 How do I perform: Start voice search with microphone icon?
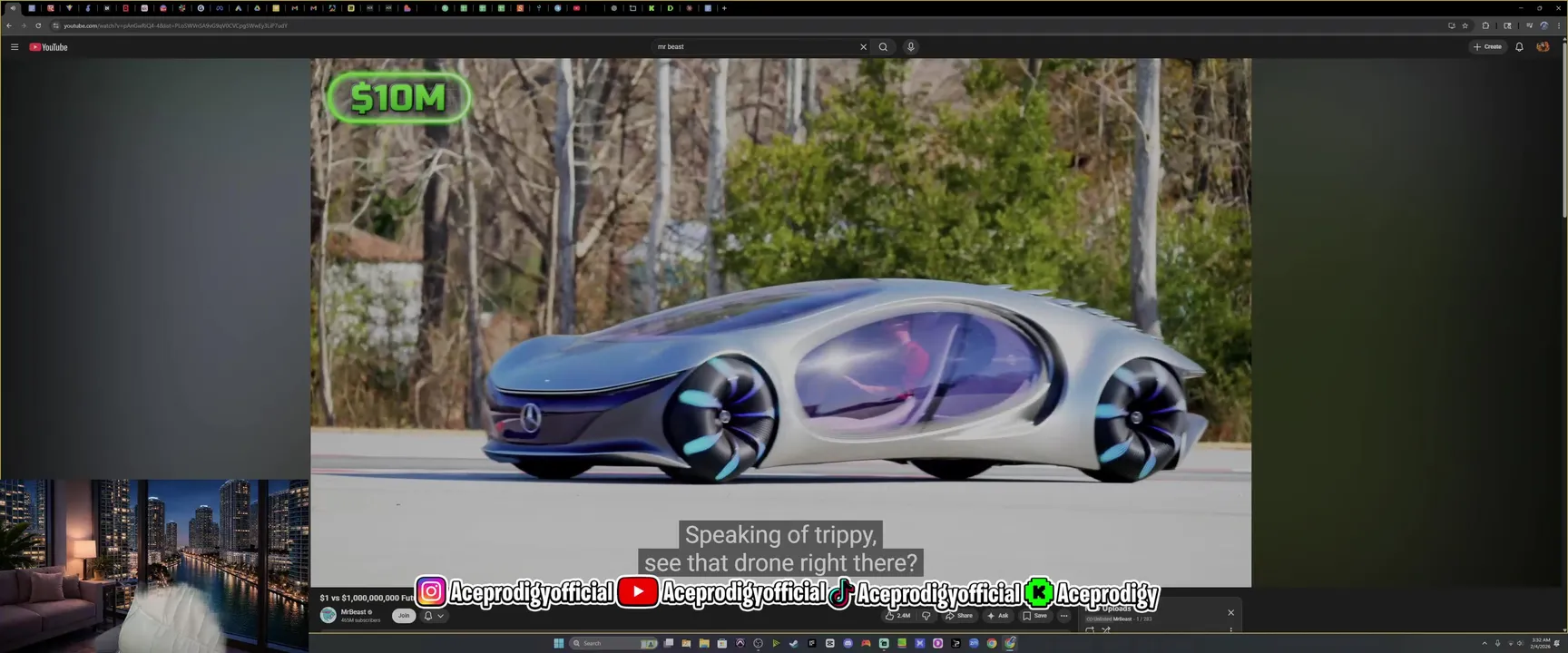point(911,47)
